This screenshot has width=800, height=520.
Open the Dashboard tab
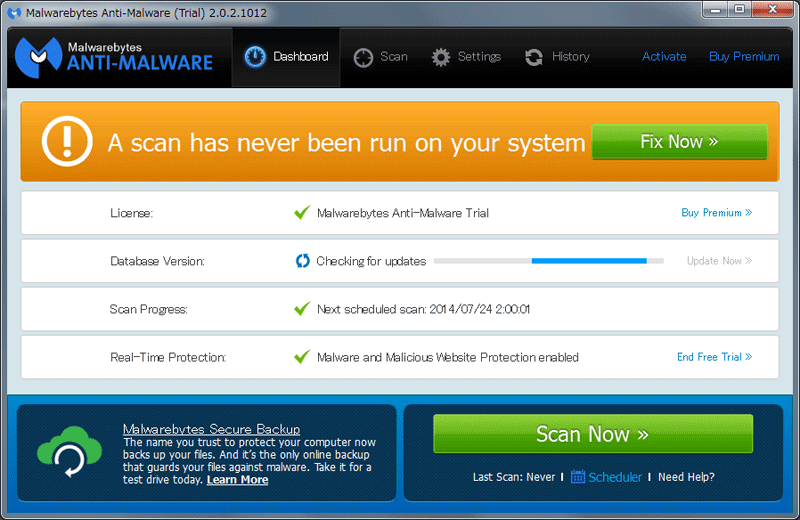[x=286, y=57]
